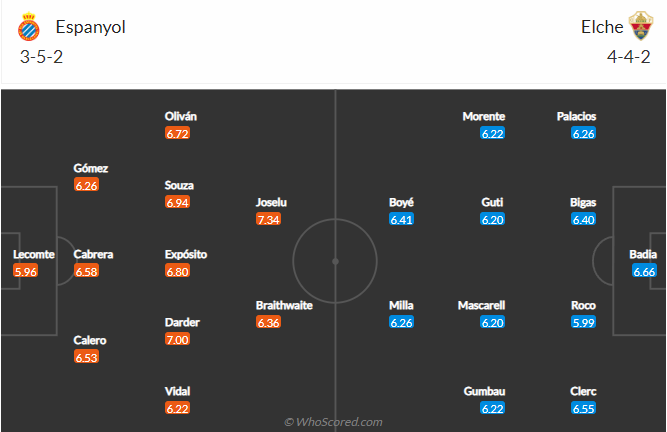The width and height of the screenshot is (667, 432).
Task: Open the Elche team name link
Action: (601, 28)
